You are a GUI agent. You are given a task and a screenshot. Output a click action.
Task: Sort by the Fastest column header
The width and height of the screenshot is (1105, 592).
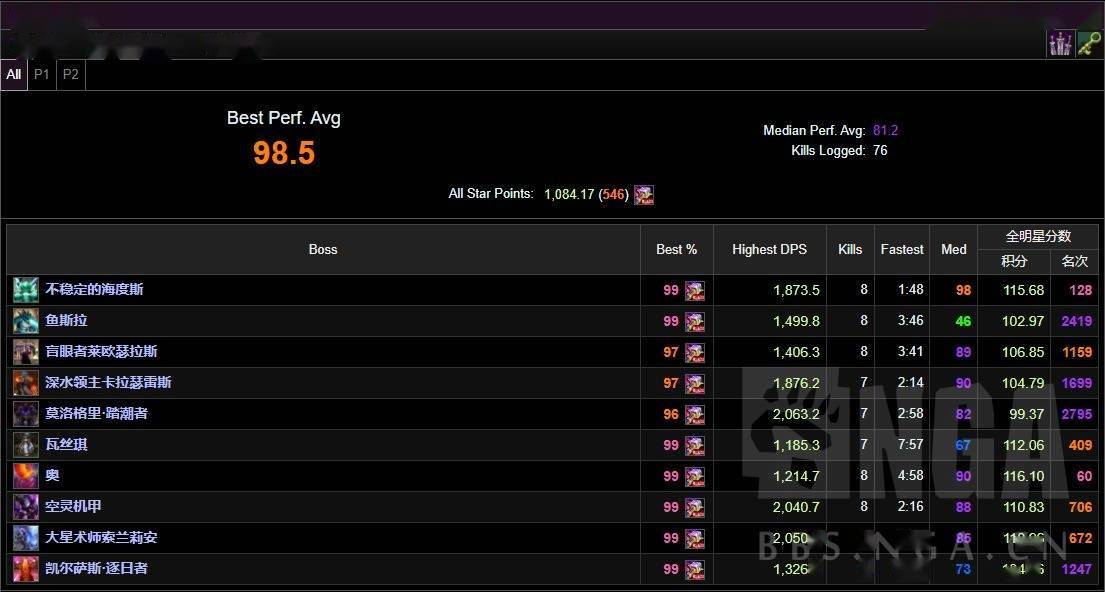pyautogui.click(x=902, y=249)
